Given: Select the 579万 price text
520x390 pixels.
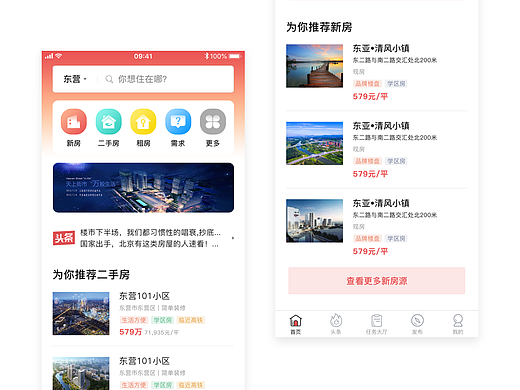Looking at the screenshot, I should pyautogui.click(x=131, y=332).
